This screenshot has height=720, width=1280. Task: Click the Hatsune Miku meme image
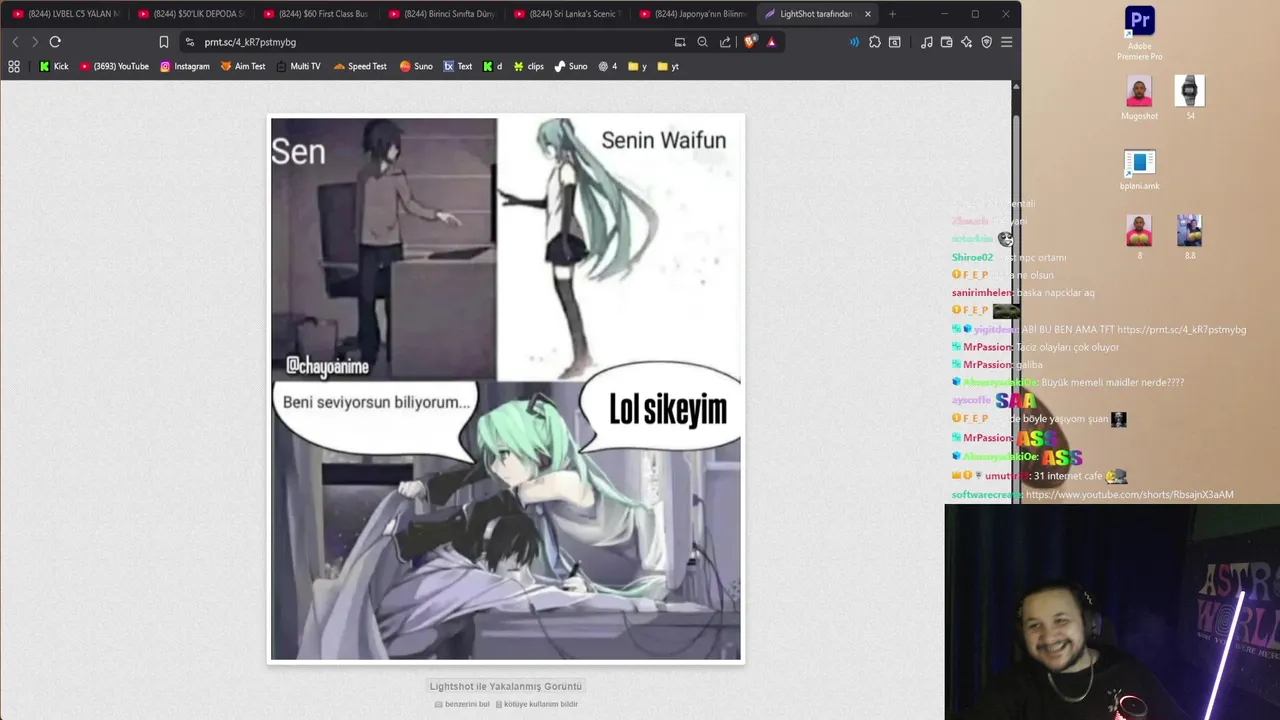pos(506,388)
